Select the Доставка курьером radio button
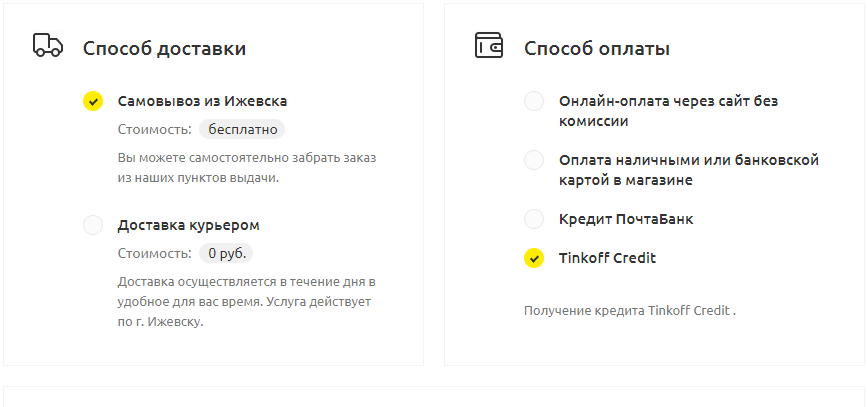867x407 pixels. pos(93,225)
